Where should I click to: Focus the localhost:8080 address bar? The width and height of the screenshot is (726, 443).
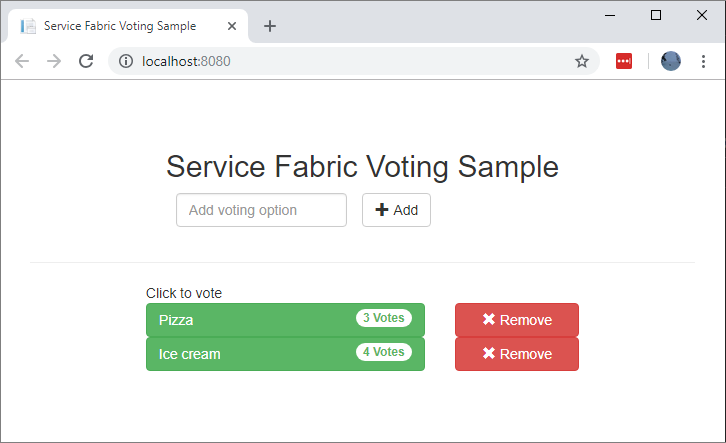(x=350, y=61)
